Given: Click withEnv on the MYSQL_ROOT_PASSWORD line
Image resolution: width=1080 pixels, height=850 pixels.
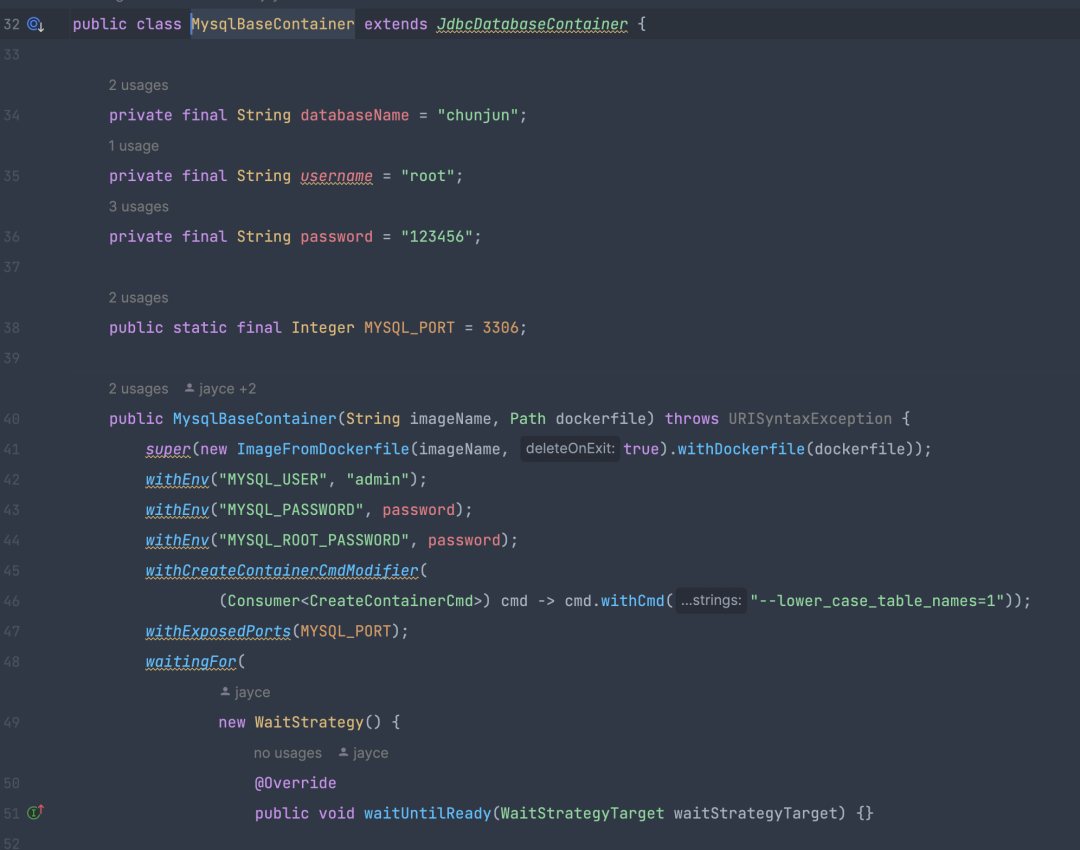Looking at the screenshot, I should [177, 540].
